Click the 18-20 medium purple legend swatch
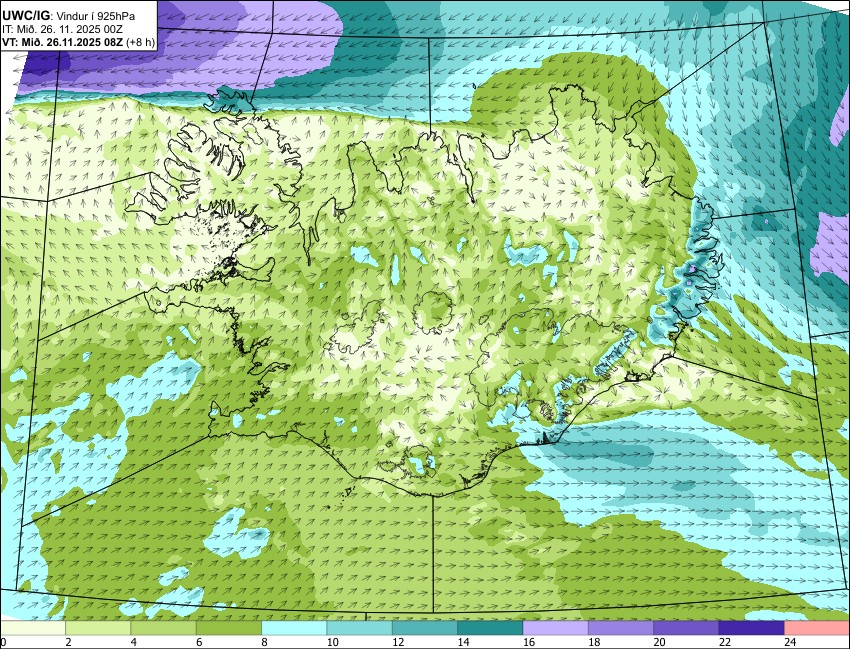850x649 pixels. [621, 628]
